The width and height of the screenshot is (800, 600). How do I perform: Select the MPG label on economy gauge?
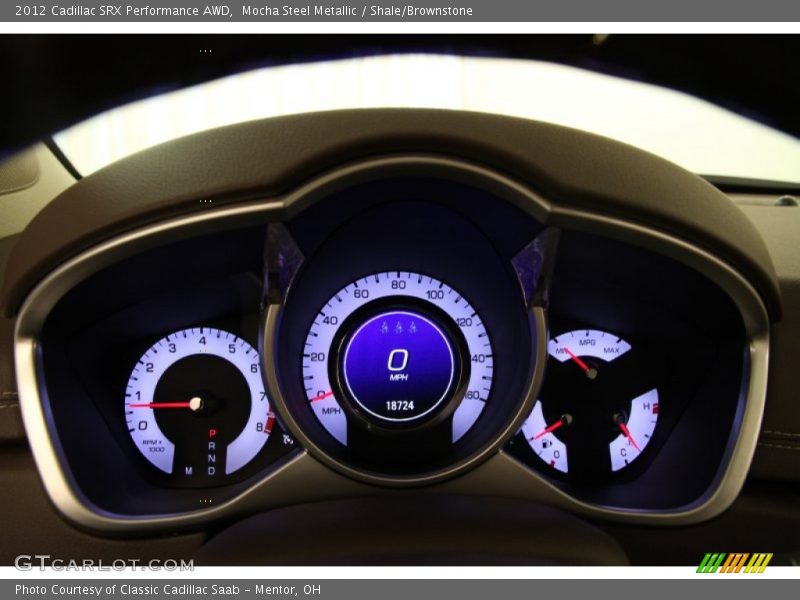(x=587, y=342)
